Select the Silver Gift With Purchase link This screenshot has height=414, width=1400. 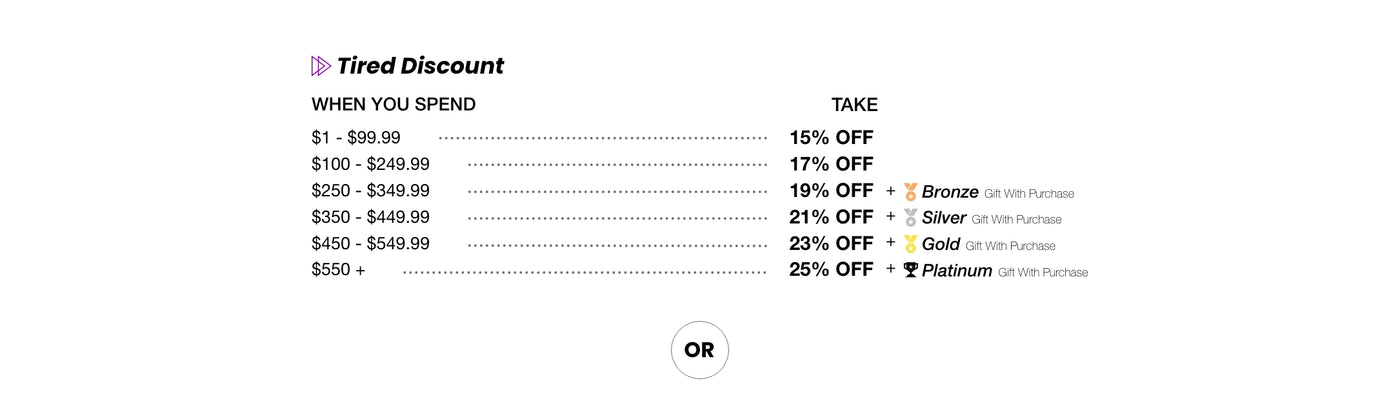coord(1016,219)
